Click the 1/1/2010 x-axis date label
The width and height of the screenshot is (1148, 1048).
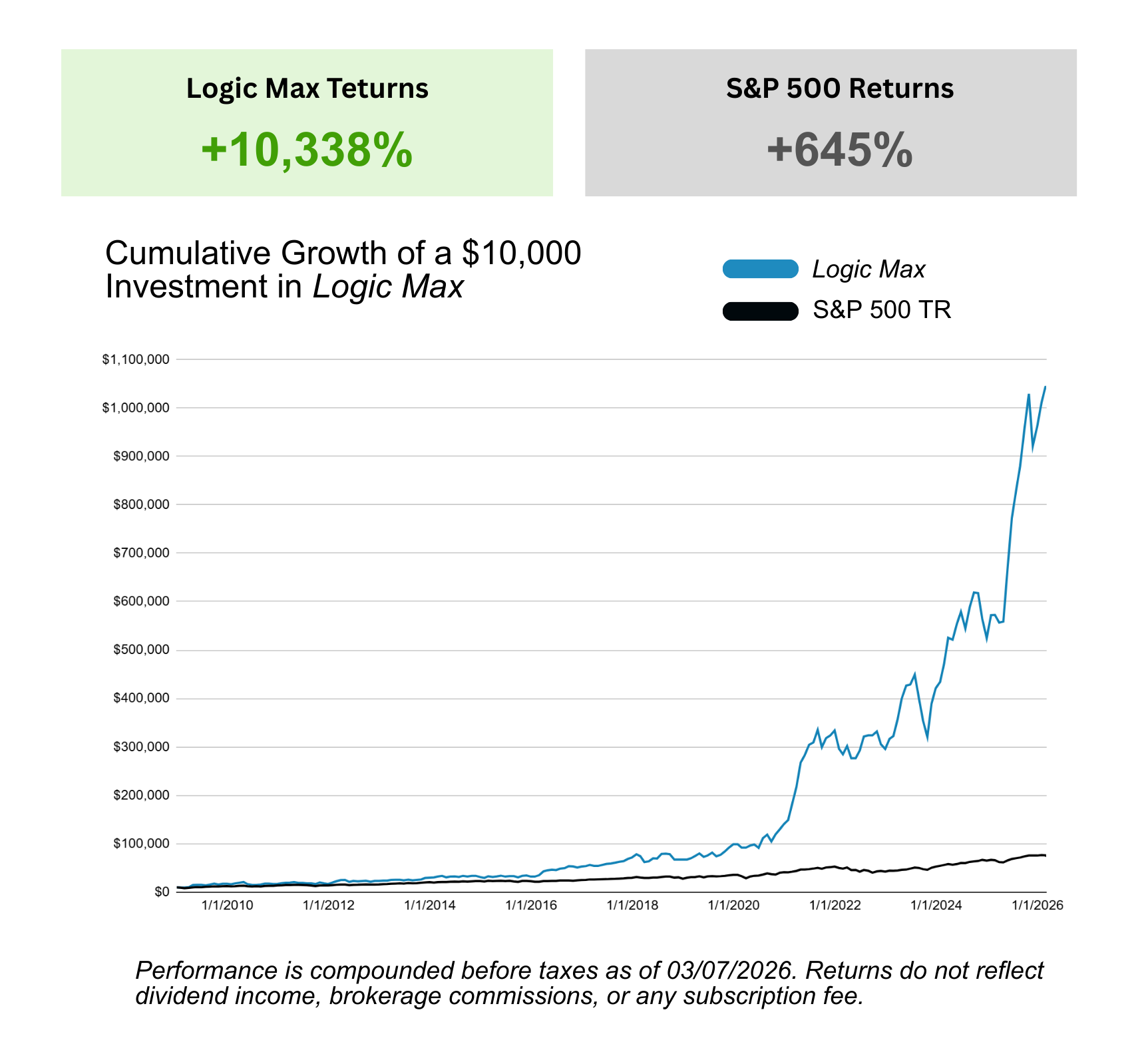(227, 906)
